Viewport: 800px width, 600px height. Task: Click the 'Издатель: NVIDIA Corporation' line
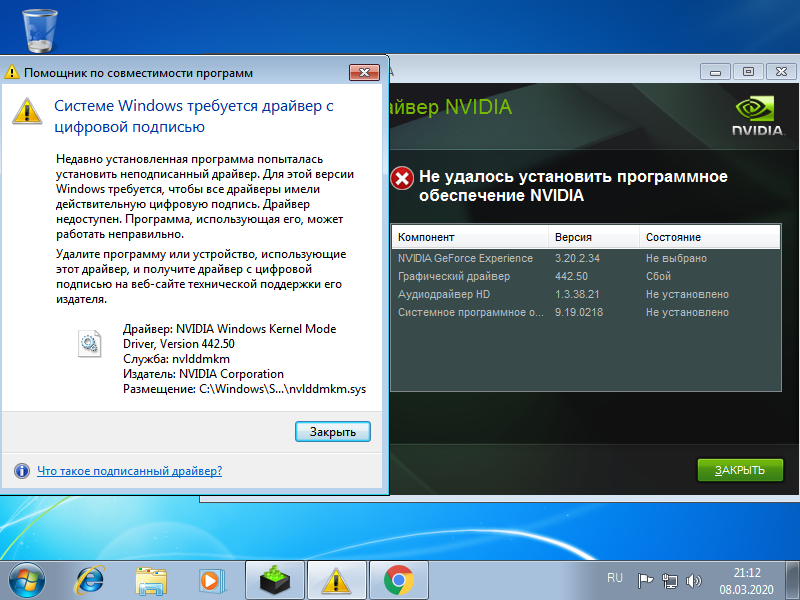point(204,374)
